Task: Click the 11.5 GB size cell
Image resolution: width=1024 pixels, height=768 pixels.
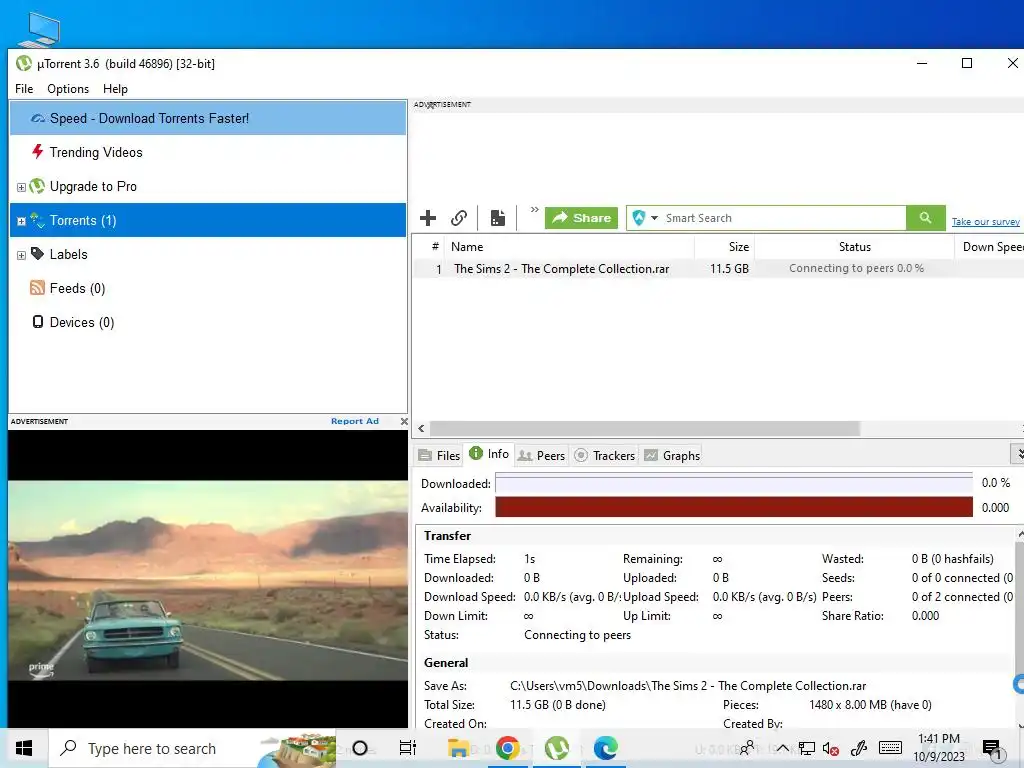Action: pyautogui.click(x=729, y=268)
